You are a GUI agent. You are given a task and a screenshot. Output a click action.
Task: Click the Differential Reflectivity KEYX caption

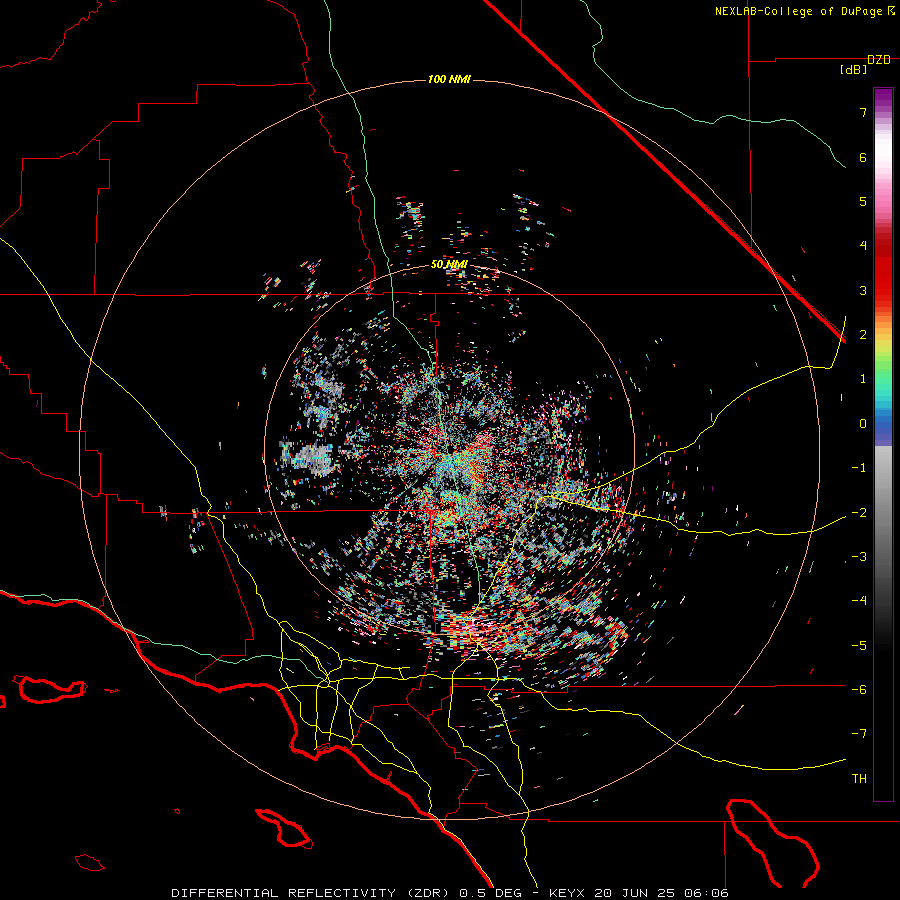coord(450,893)
